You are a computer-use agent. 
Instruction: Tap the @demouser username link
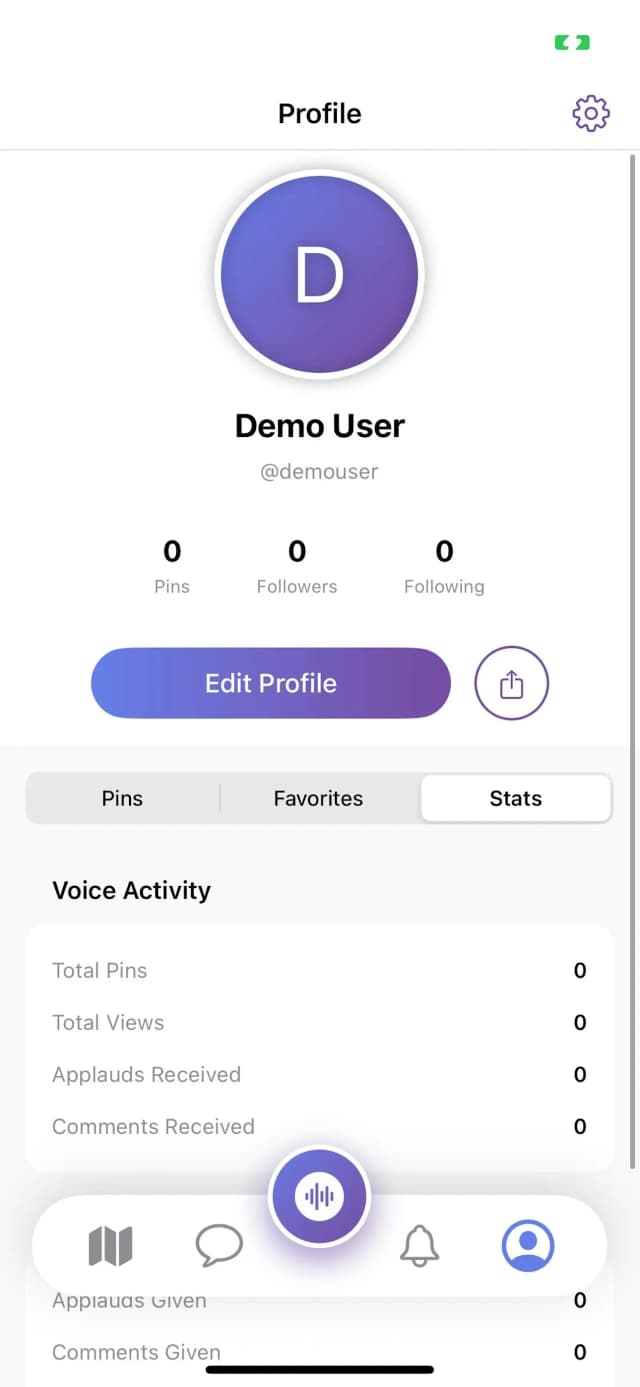pos(319,471)
